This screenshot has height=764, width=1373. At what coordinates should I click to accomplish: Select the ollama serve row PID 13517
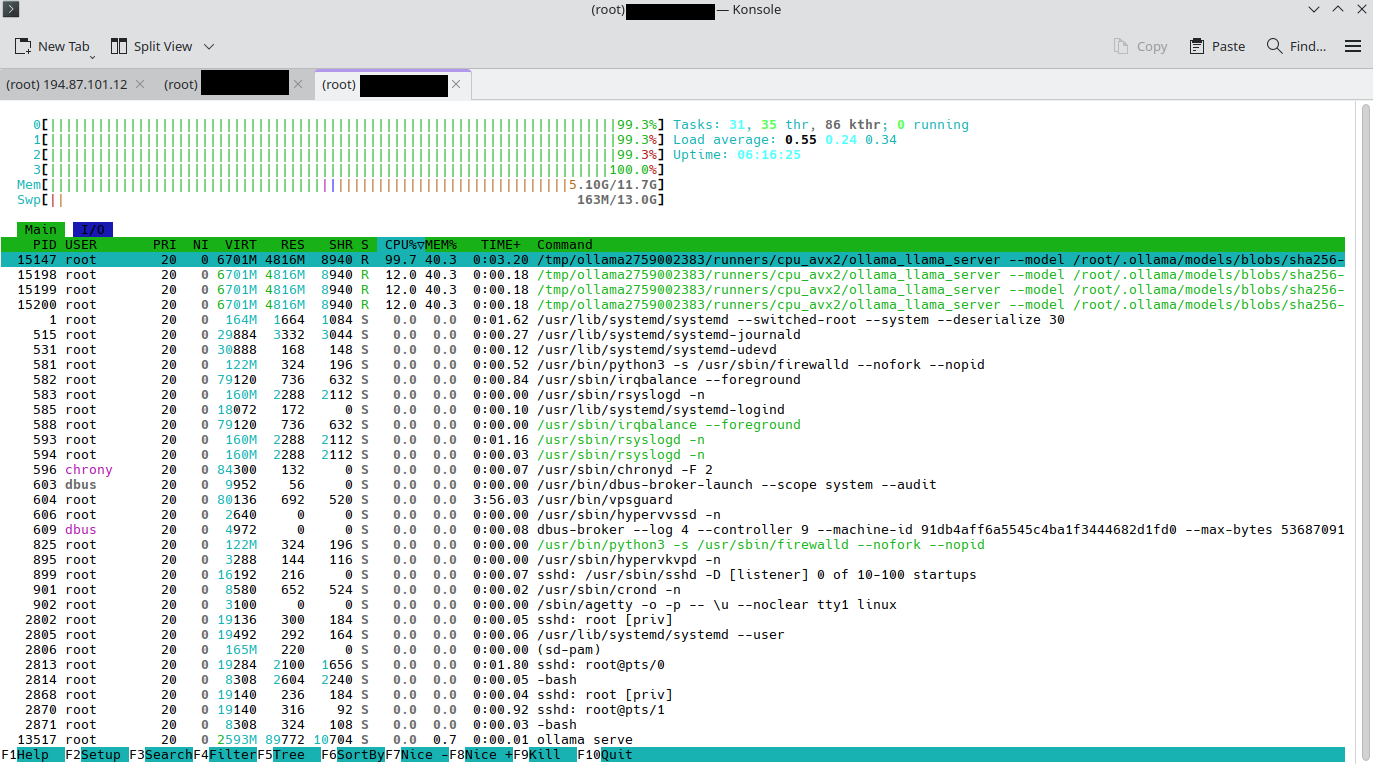pyautogui.click(x=673, y=740)
